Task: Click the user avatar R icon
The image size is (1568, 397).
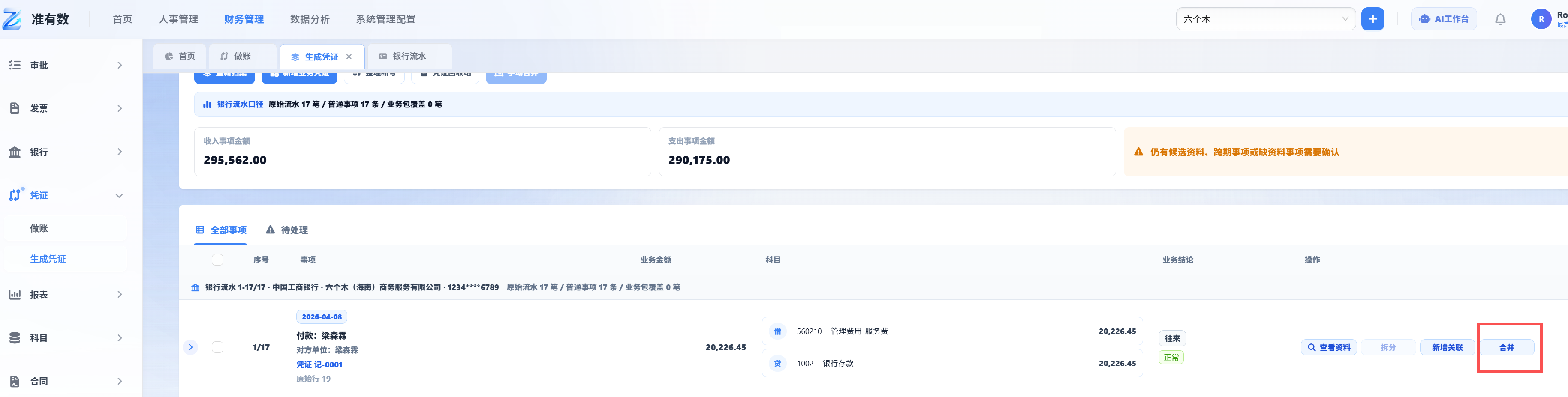Action: (x=1541, y=19)
